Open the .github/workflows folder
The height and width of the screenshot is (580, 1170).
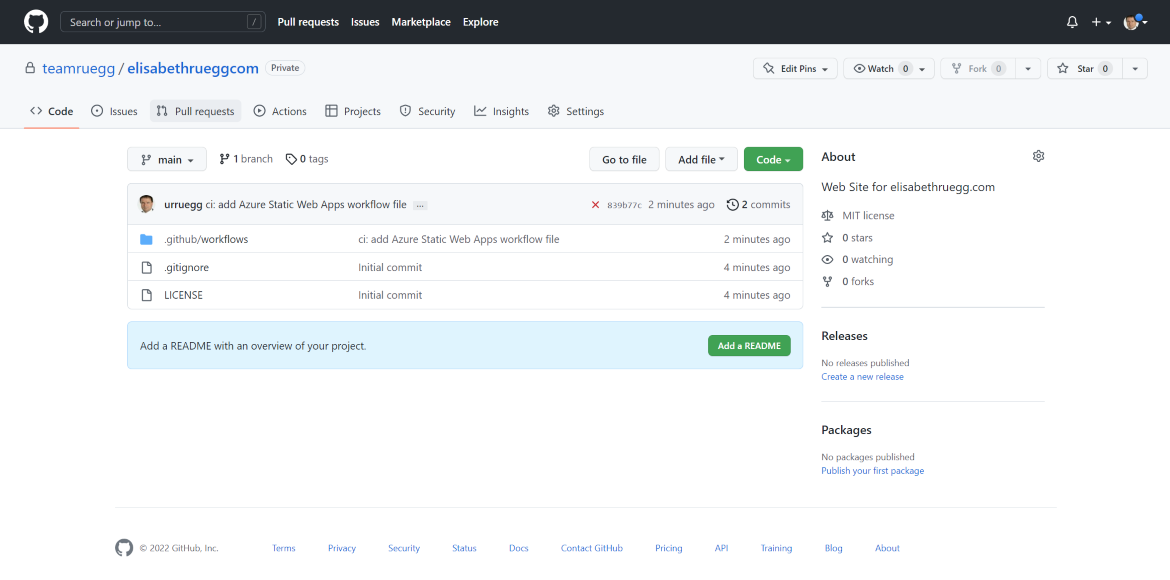[x=206, y=240]
